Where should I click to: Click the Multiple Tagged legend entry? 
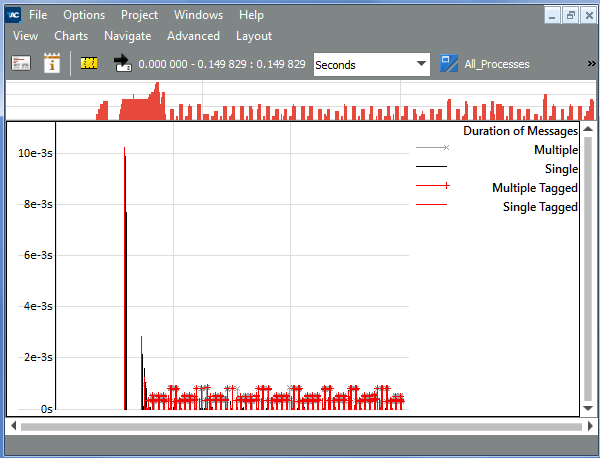(534, 188)
